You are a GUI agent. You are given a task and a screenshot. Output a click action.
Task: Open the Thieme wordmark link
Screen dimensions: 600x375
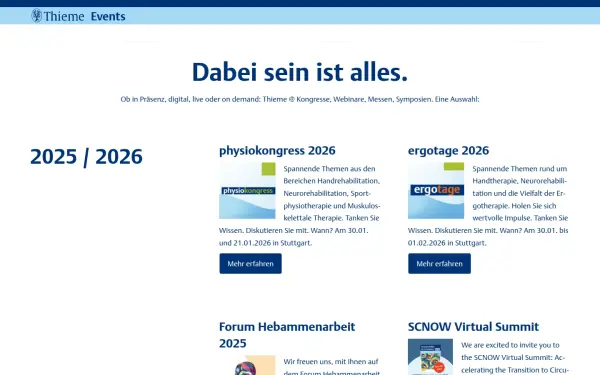(64, 16)
